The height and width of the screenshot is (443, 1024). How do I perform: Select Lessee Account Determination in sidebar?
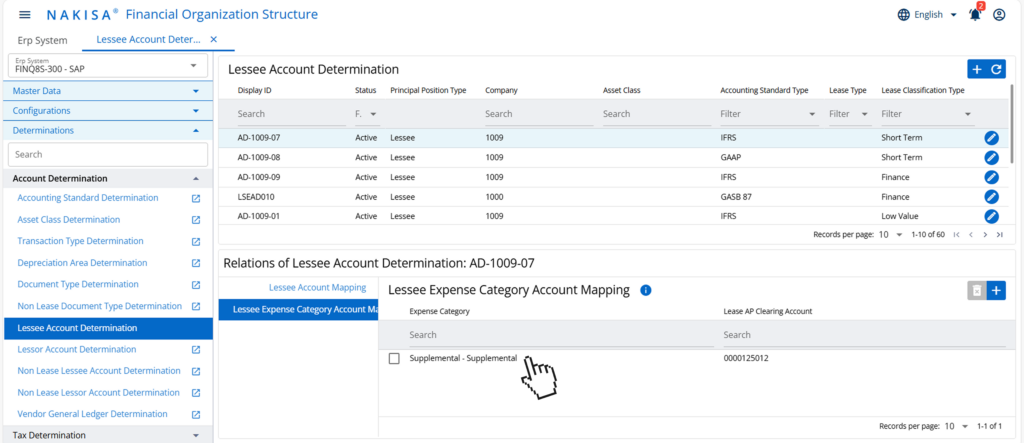point(108,328)
